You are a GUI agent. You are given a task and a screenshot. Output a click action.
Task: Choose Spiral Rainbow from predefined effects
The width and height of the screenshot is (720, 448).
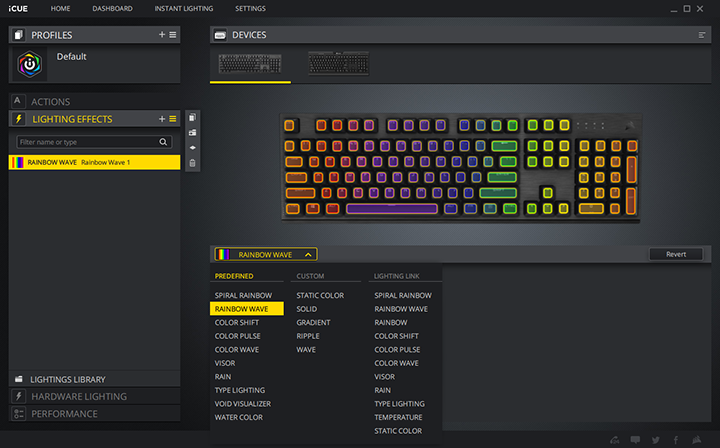242,296
